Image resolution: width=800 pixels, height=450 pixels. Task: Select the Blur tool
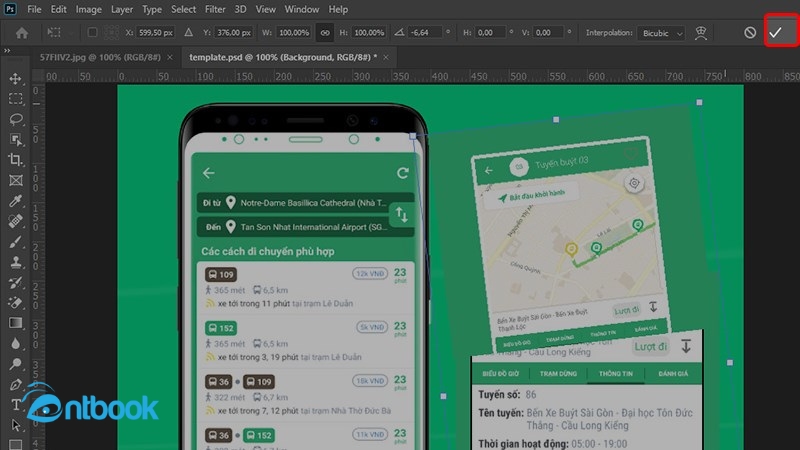(15, 343)
